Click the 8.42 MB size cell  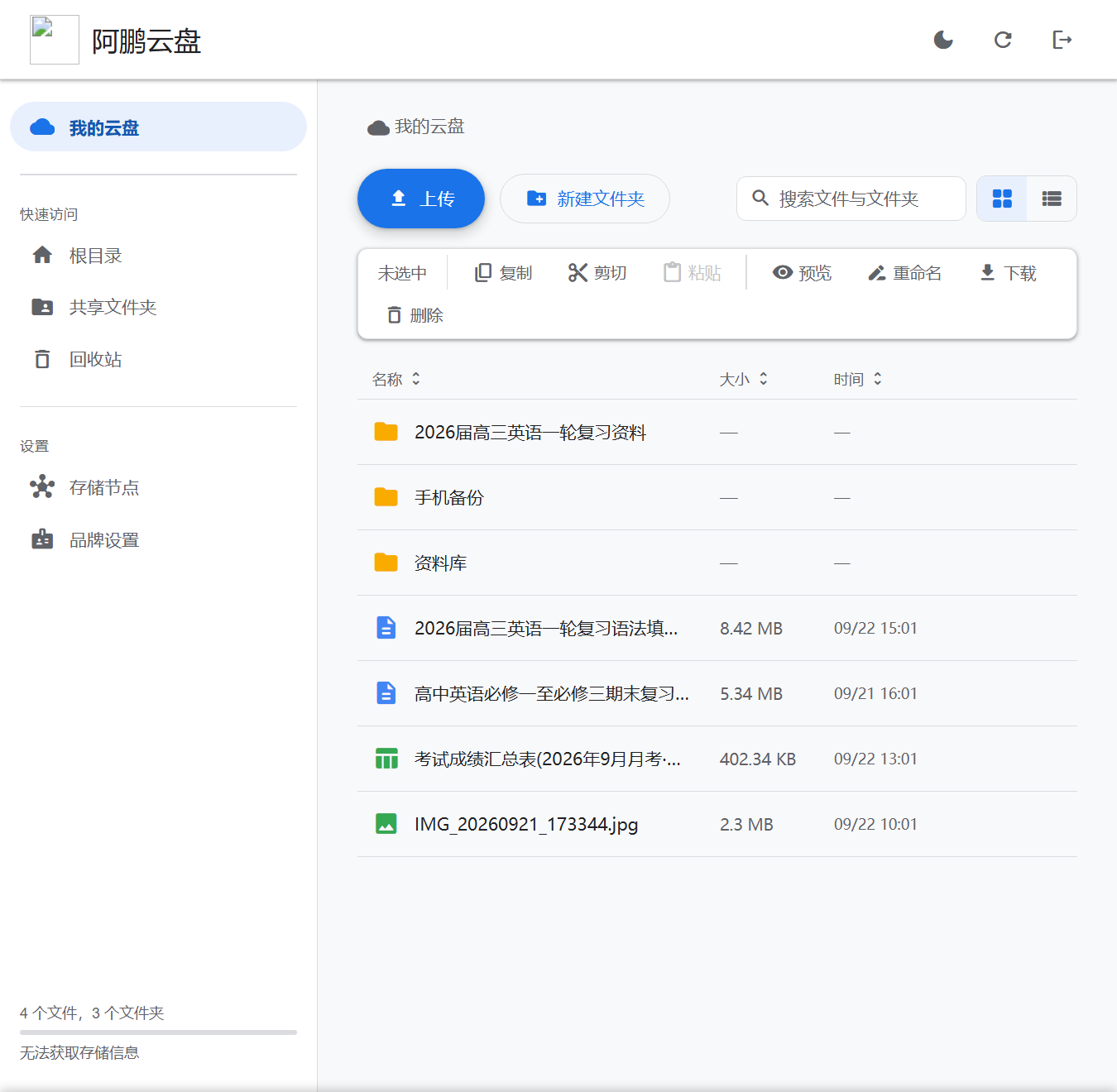751,628
